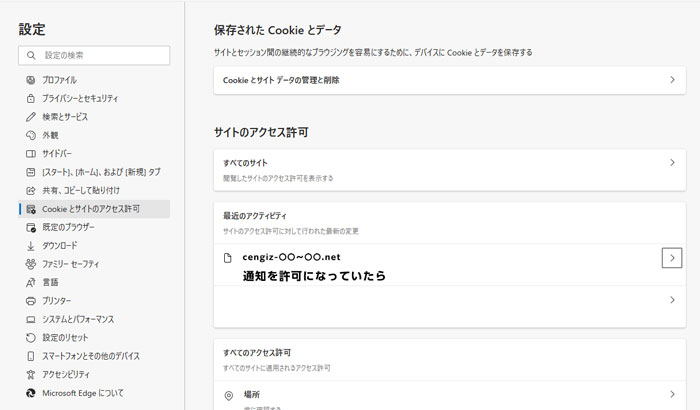Click the settings search field

[94, 55]
